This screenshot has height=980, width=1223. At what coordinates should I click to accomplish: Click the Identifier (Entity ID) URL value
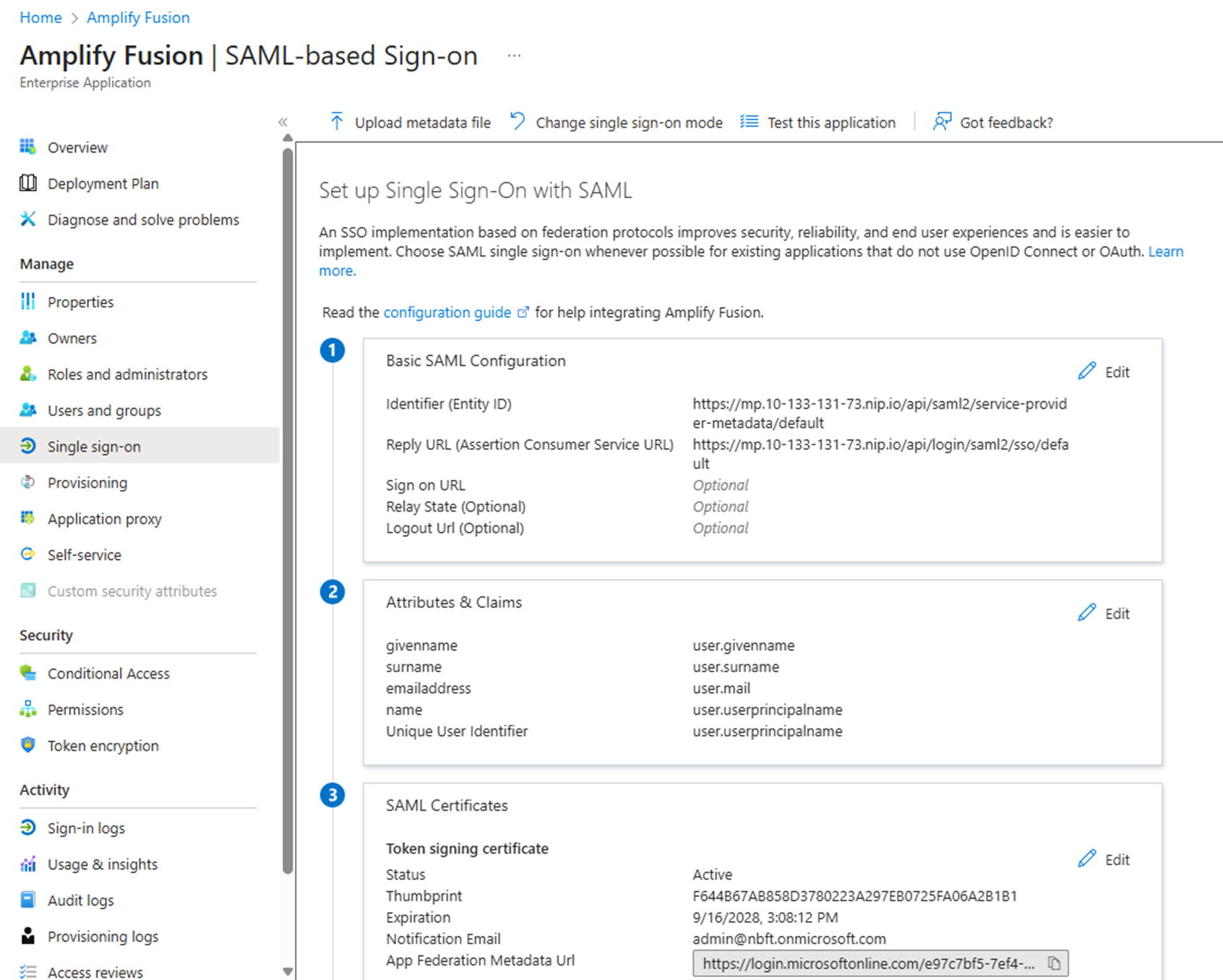[880, 413]
